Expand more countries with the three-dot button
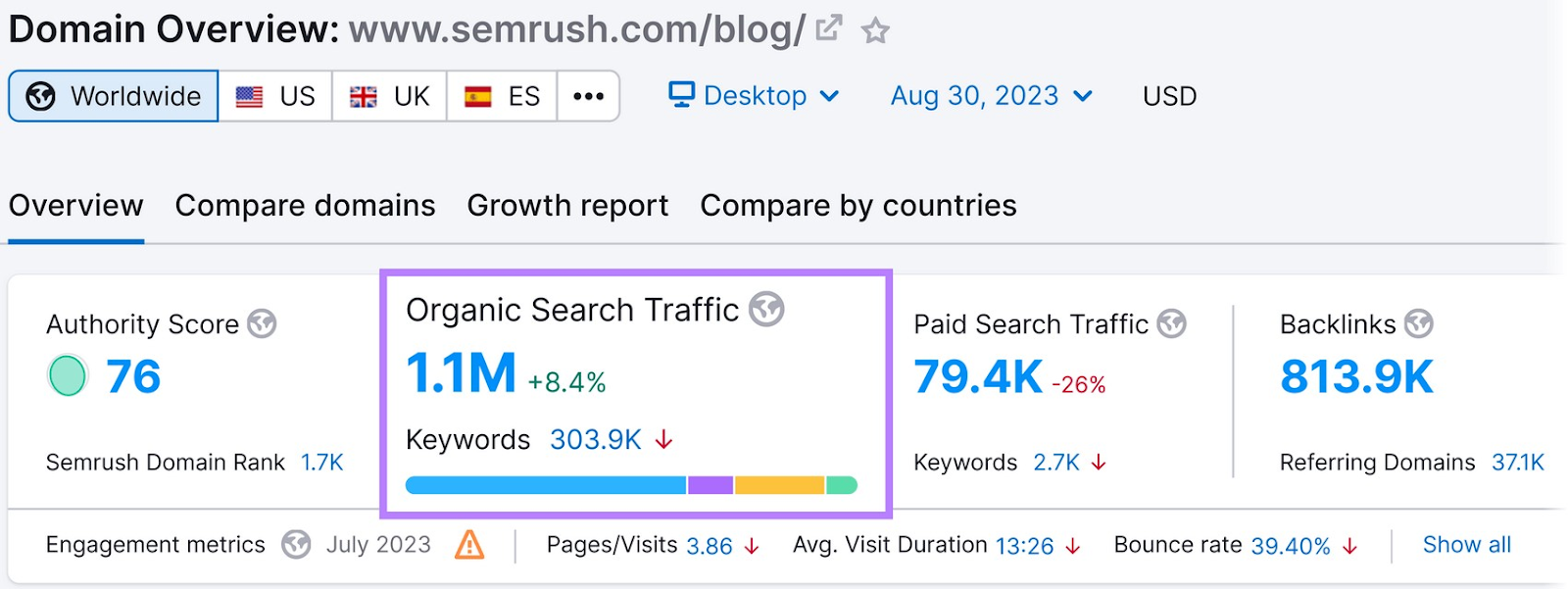 [588, 96]
